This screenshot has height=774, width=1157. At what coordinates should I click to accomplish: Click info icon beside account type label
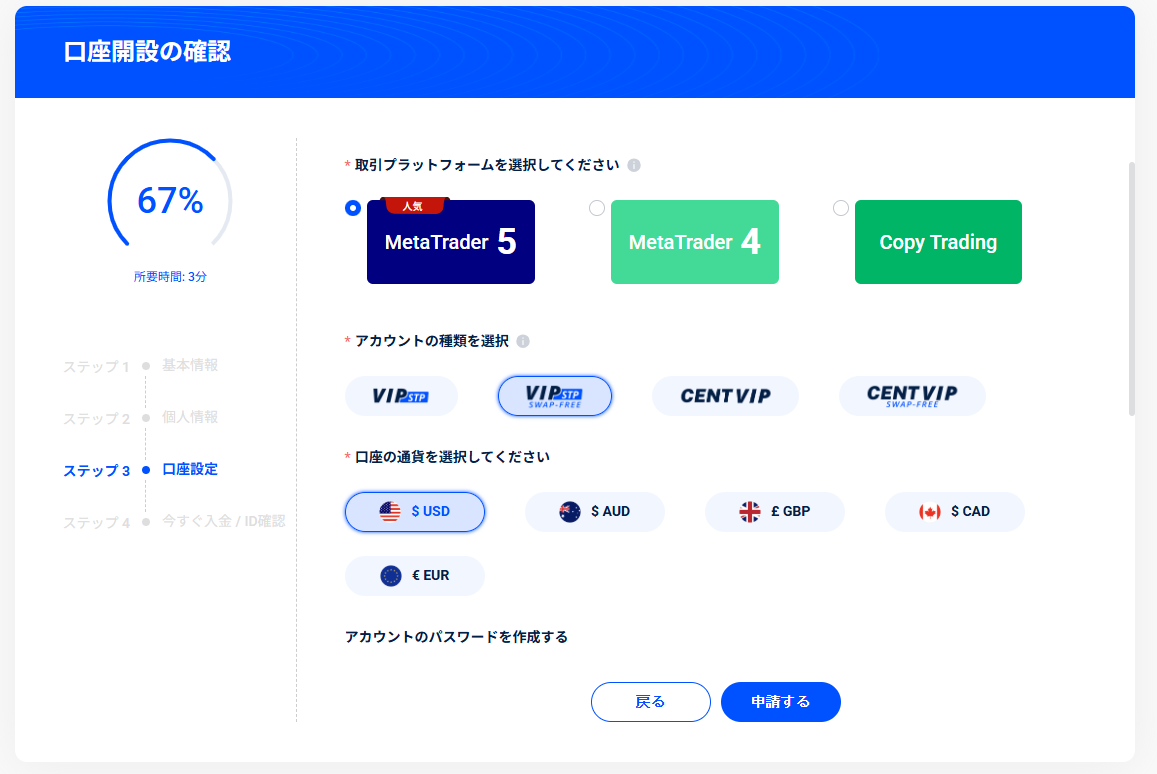click(523, 341)
